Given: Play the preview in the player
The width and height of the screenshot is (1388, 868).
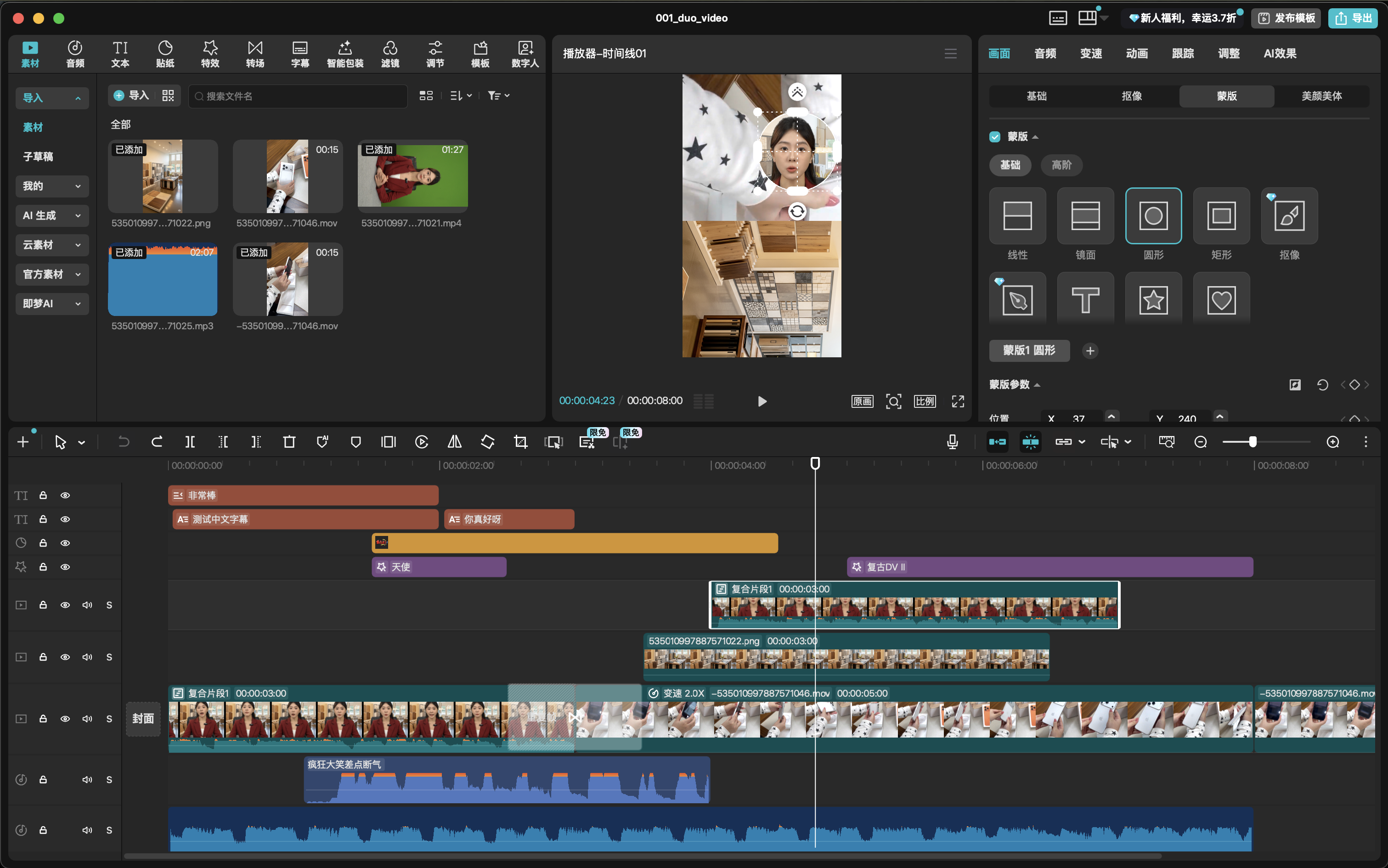Looking at the screenshot, I should pos(762,401).
